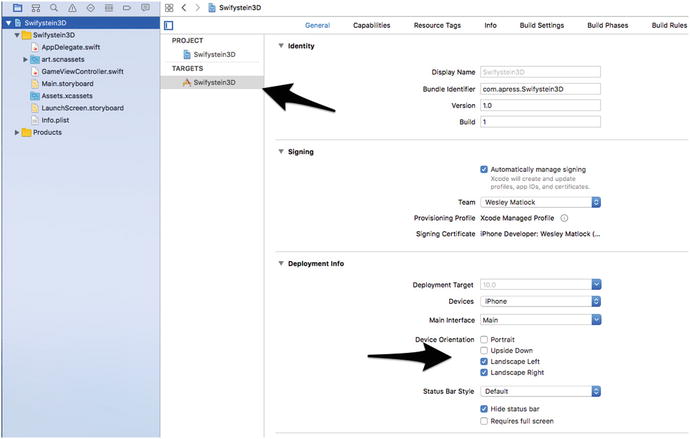Click the Version field
The height and width of the screenshot is (439, 690).
tap(540, 106)
